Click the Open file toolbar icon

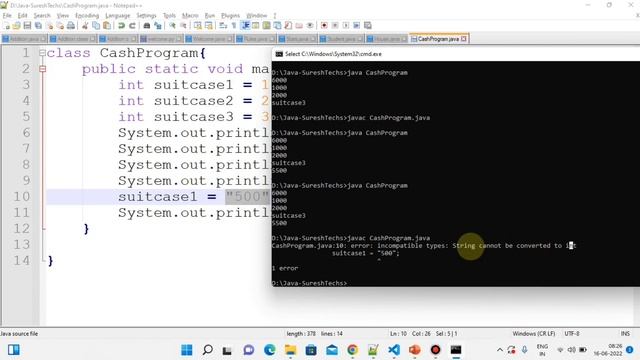coord(17,25)
